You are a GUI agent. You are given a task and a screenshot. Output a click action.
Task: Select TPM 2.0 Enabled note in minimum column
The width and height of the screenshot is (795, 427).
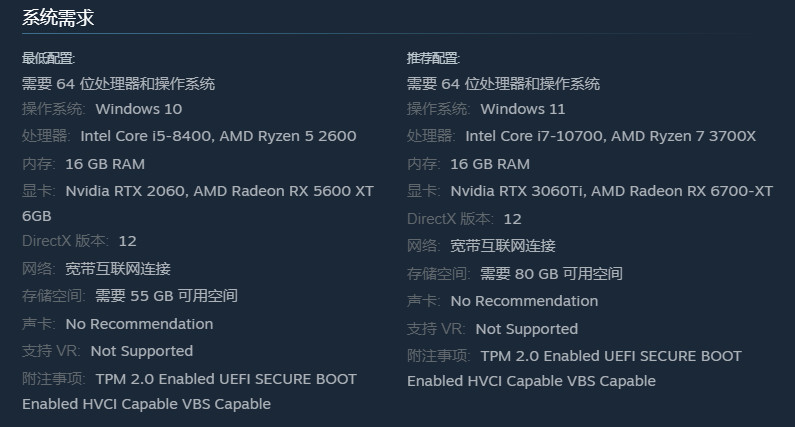(x=226, y=379)
